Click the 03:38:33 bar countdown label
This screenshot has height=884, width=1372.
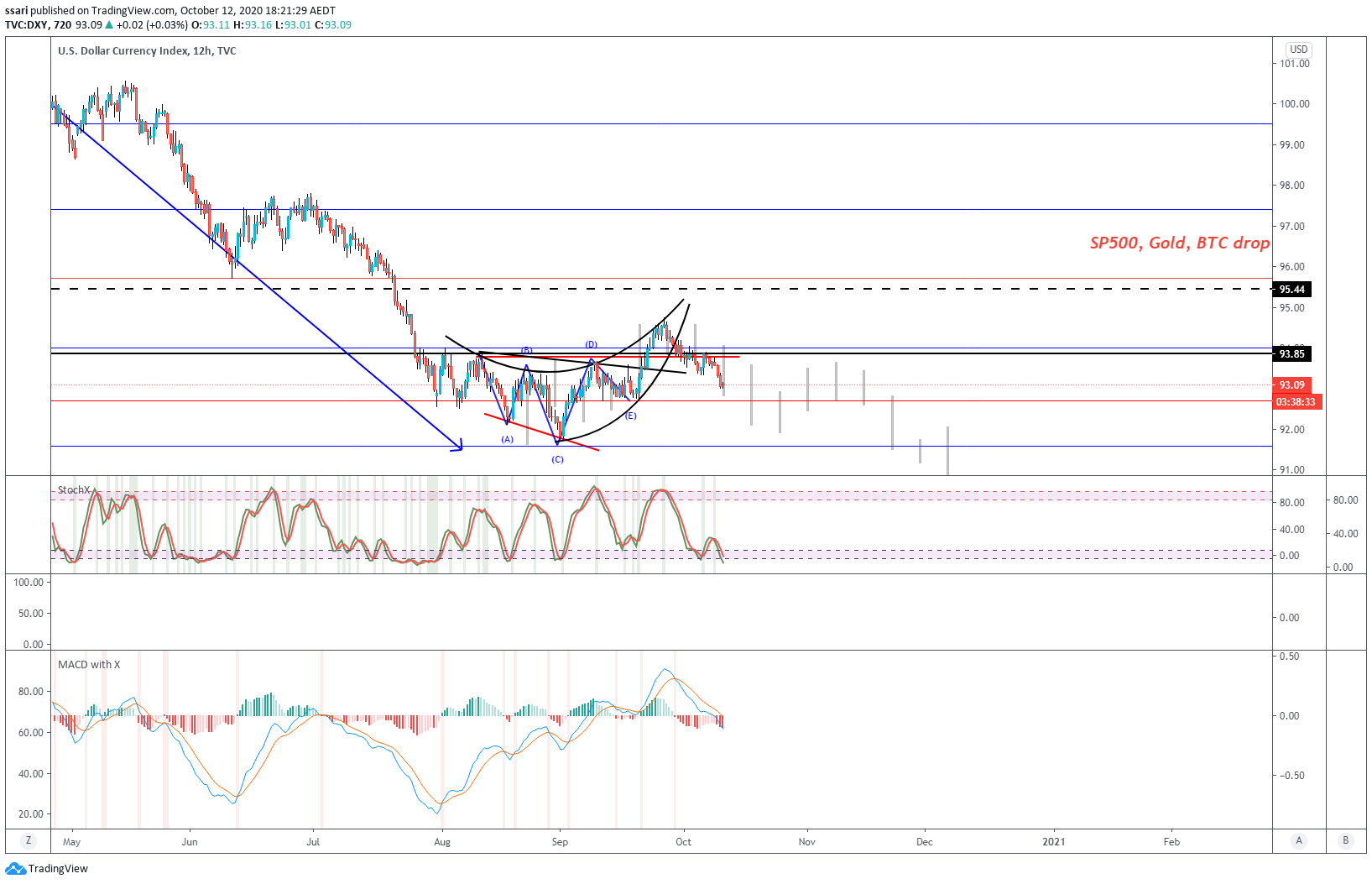coord(1296,402)
